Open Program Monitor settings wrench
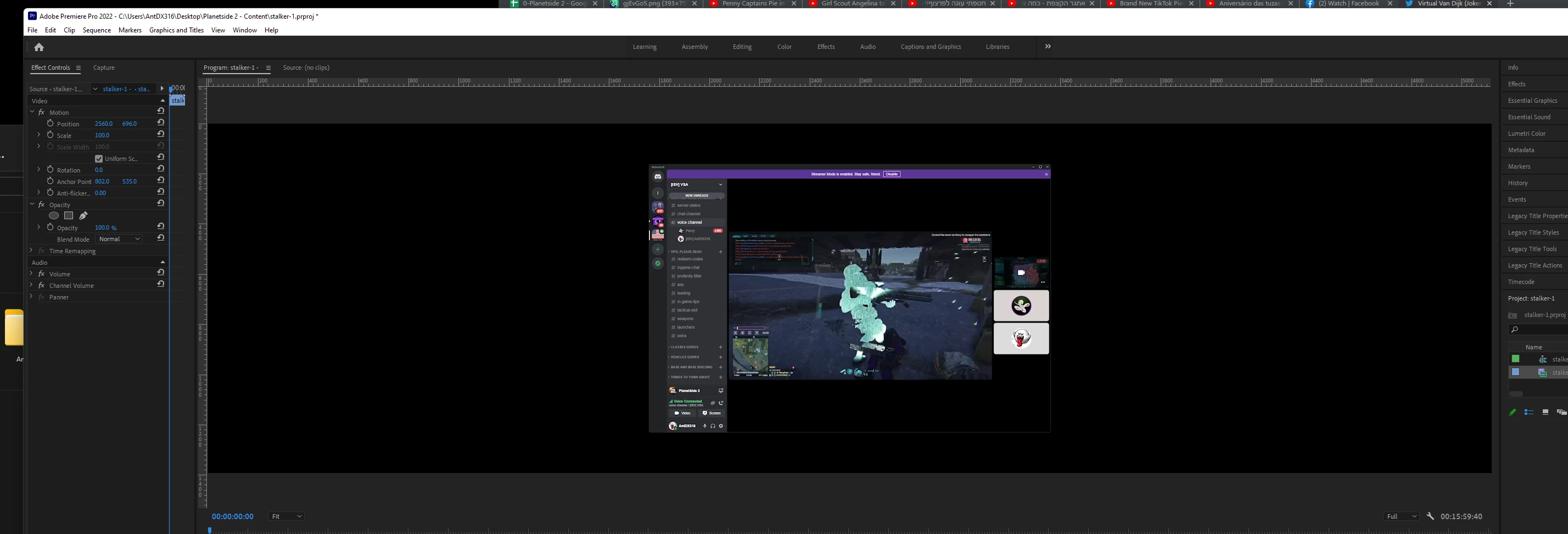The image size is (1568, 534). coord(1430,516)
